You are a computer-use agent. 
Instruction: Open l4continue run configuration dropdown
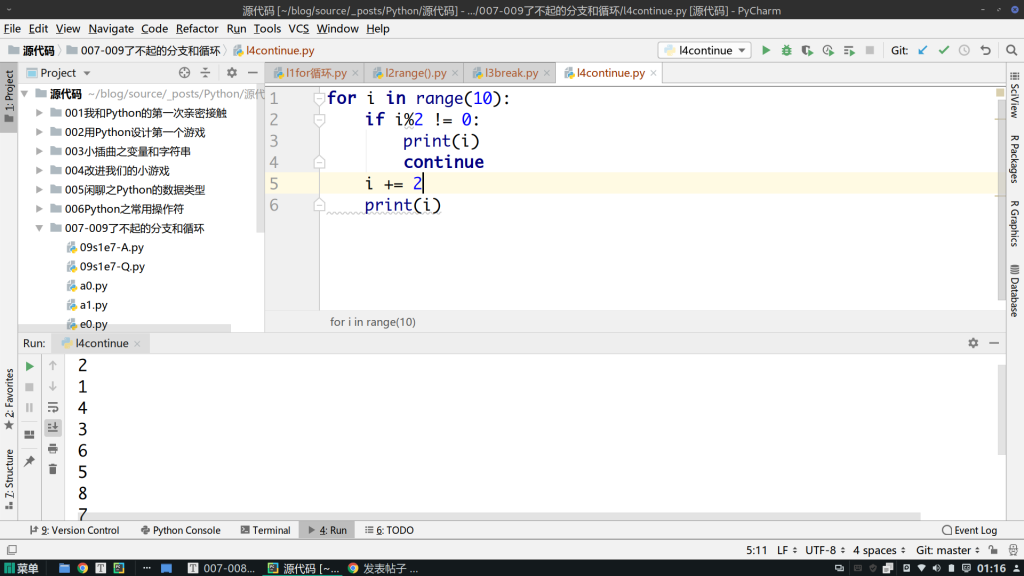(x=705, y=50)
